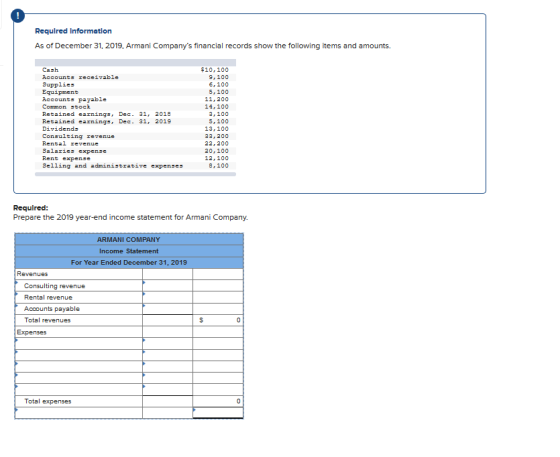Open the Rental revenue label dropdown cell
The height and width of the screenshot is (457, 560).
tap(79, 297)
